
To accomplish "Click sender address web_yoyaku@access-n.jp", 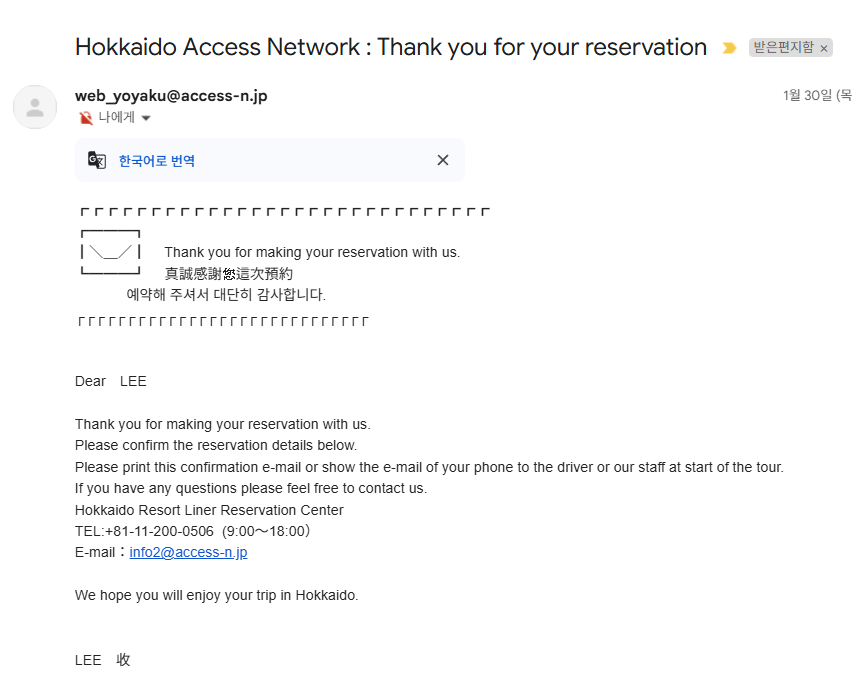I will [171, 96].
